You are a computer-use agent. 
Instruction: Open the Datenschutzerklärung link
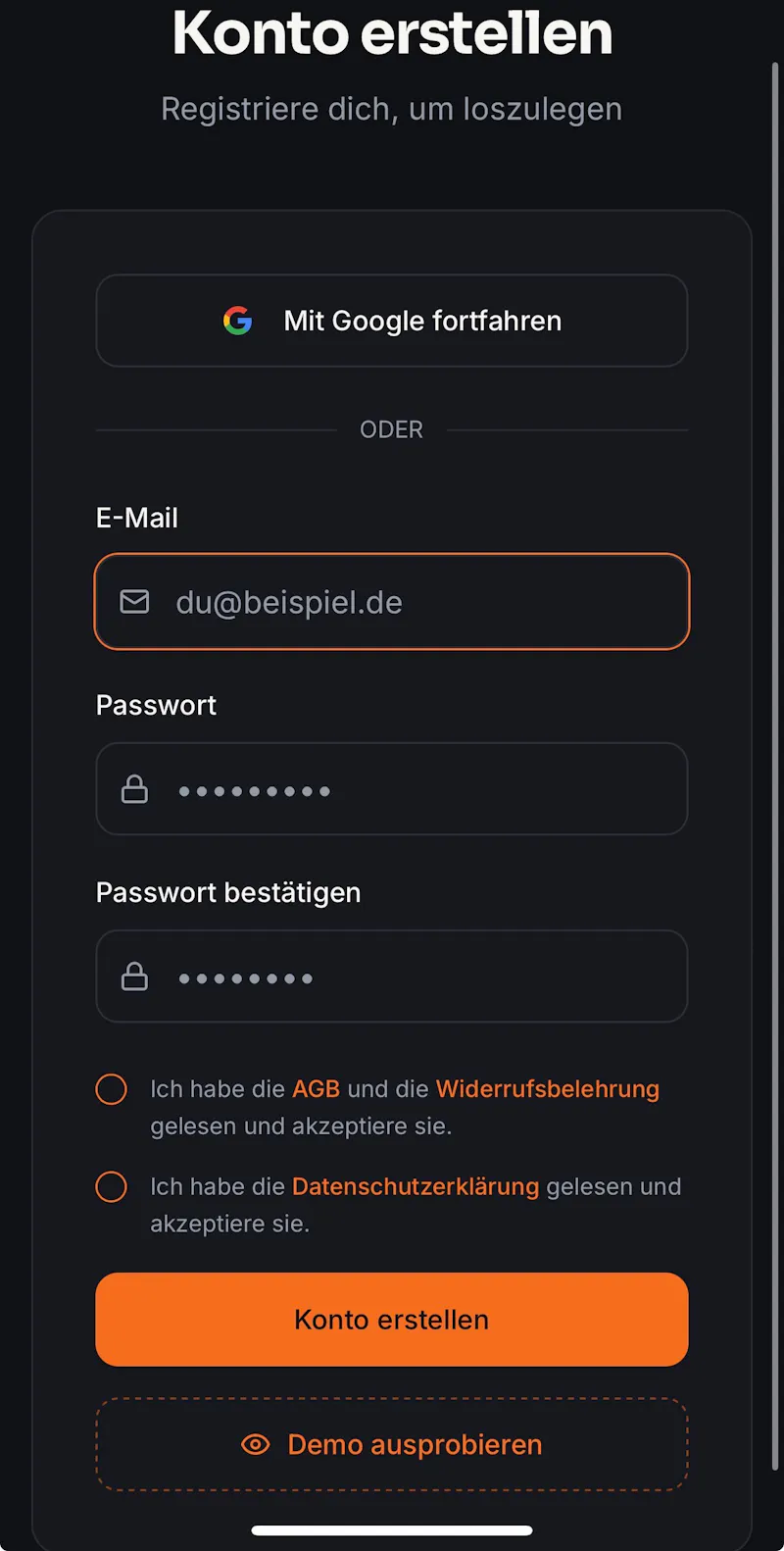(416, 1186)
